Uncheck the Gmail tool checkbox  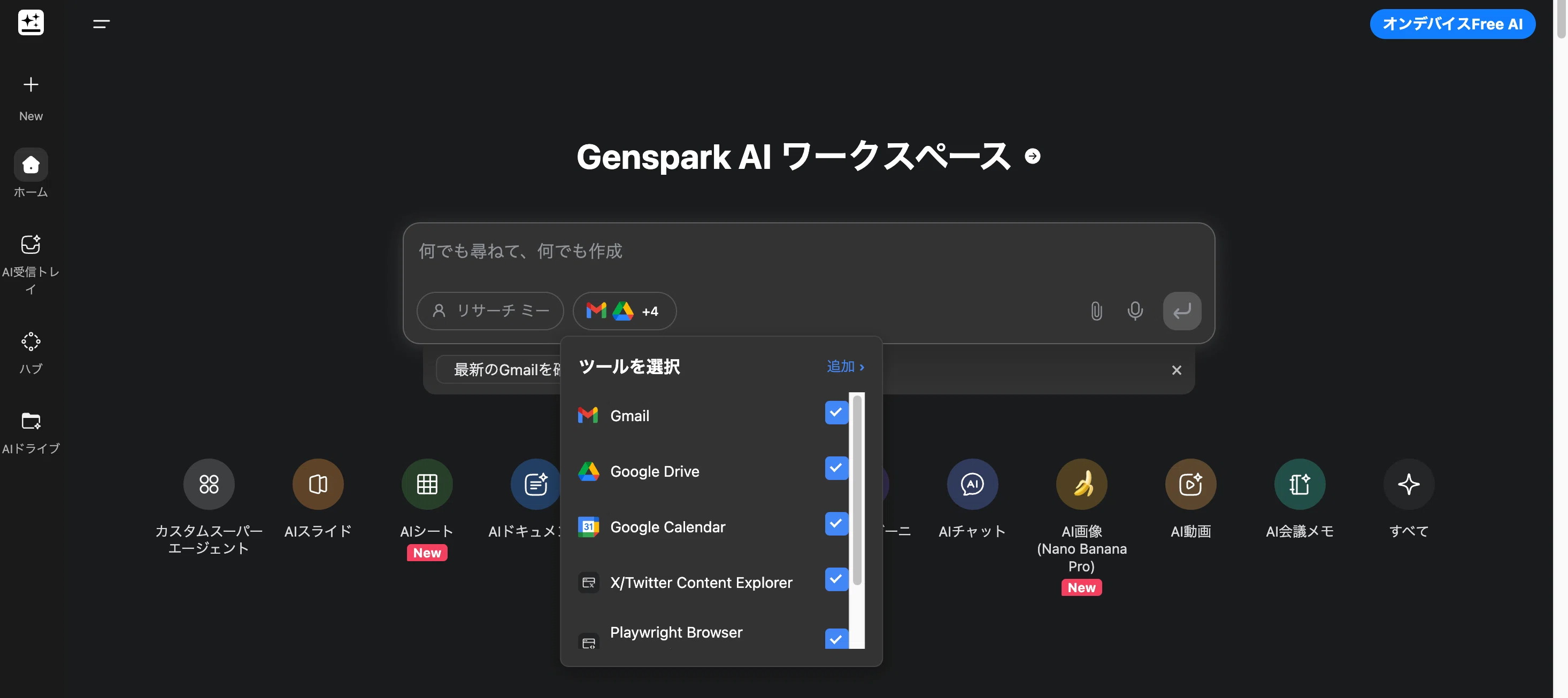point(836,413)
